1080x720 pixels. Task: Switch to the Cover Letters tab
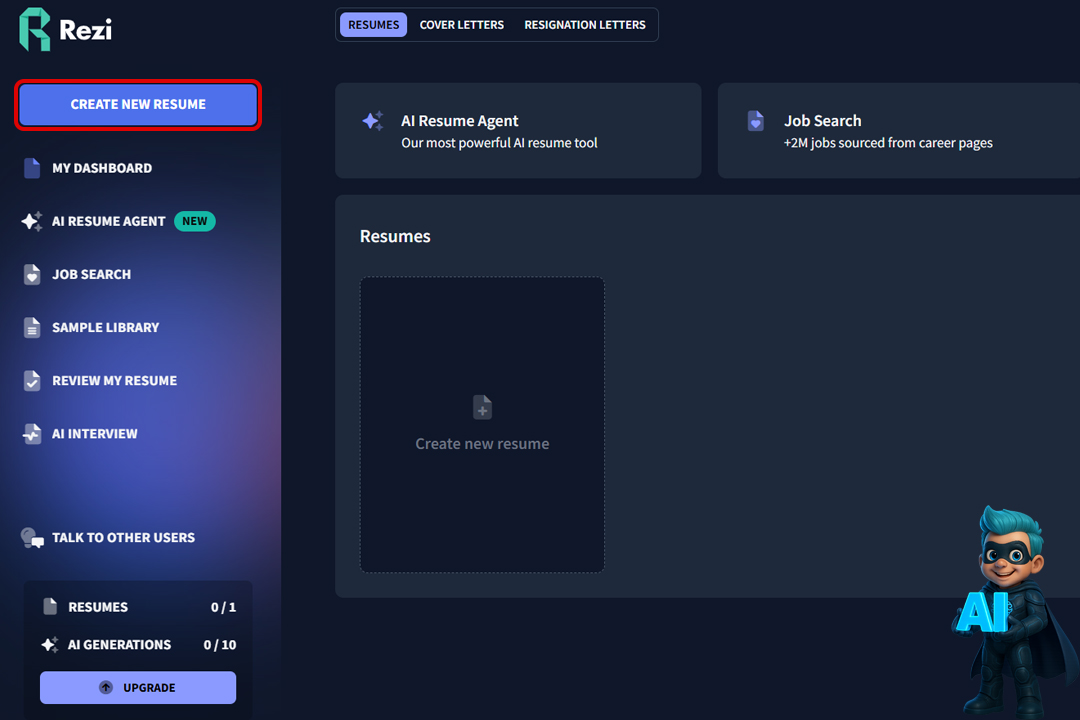pos(461,25)
